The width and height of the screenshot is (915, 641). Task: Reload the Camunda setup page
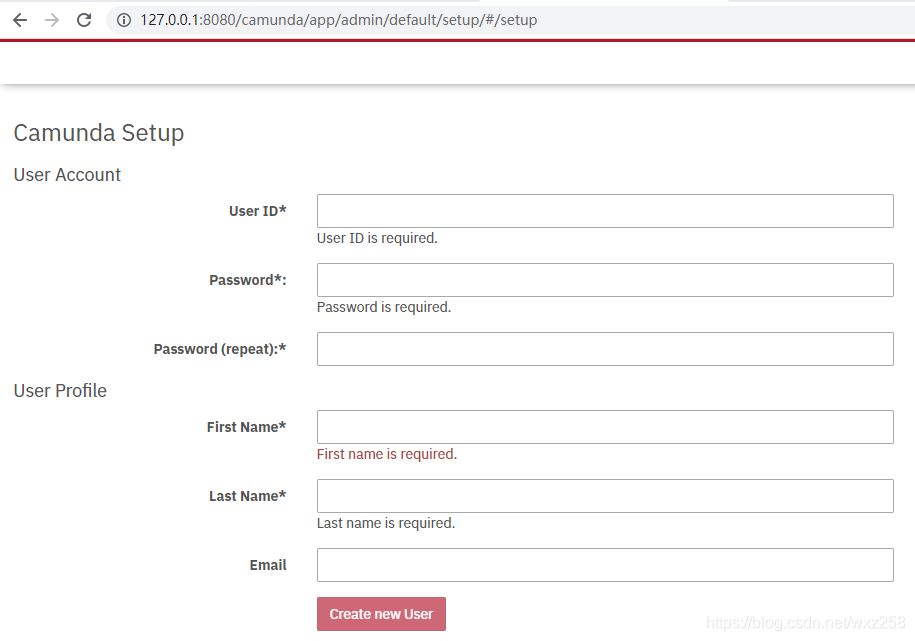point(84,20)
